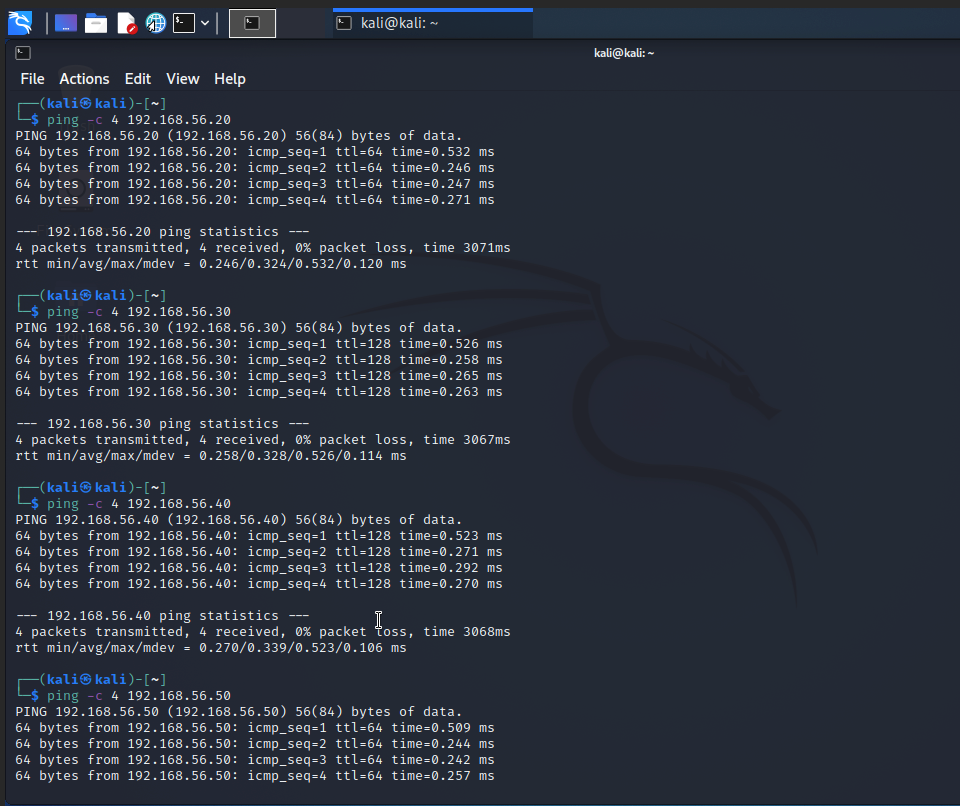Click rtt line with 0.270/0.339/0.523/0.106
This screenshot has width=960, height=806.
(x=211, y=648)
